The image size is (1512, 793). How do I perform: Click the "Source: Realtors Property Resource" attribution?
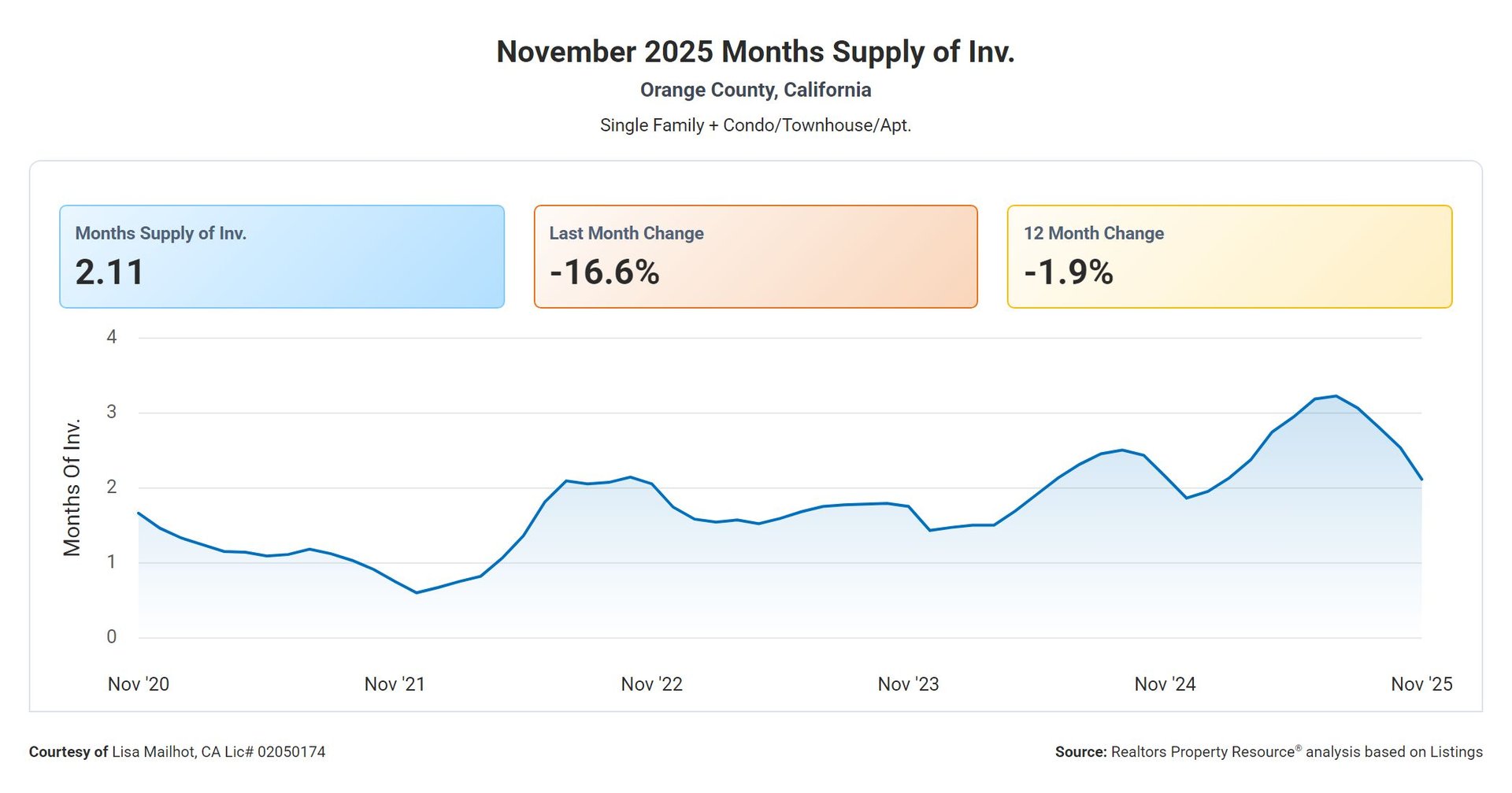1268,752
